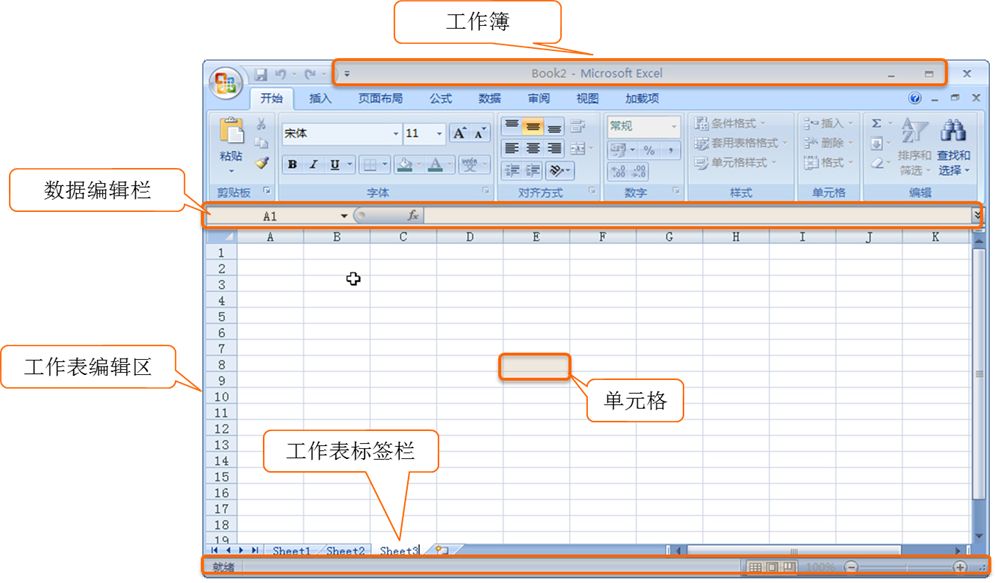Switch to the 公式 ribbon tab

point(440,99)
